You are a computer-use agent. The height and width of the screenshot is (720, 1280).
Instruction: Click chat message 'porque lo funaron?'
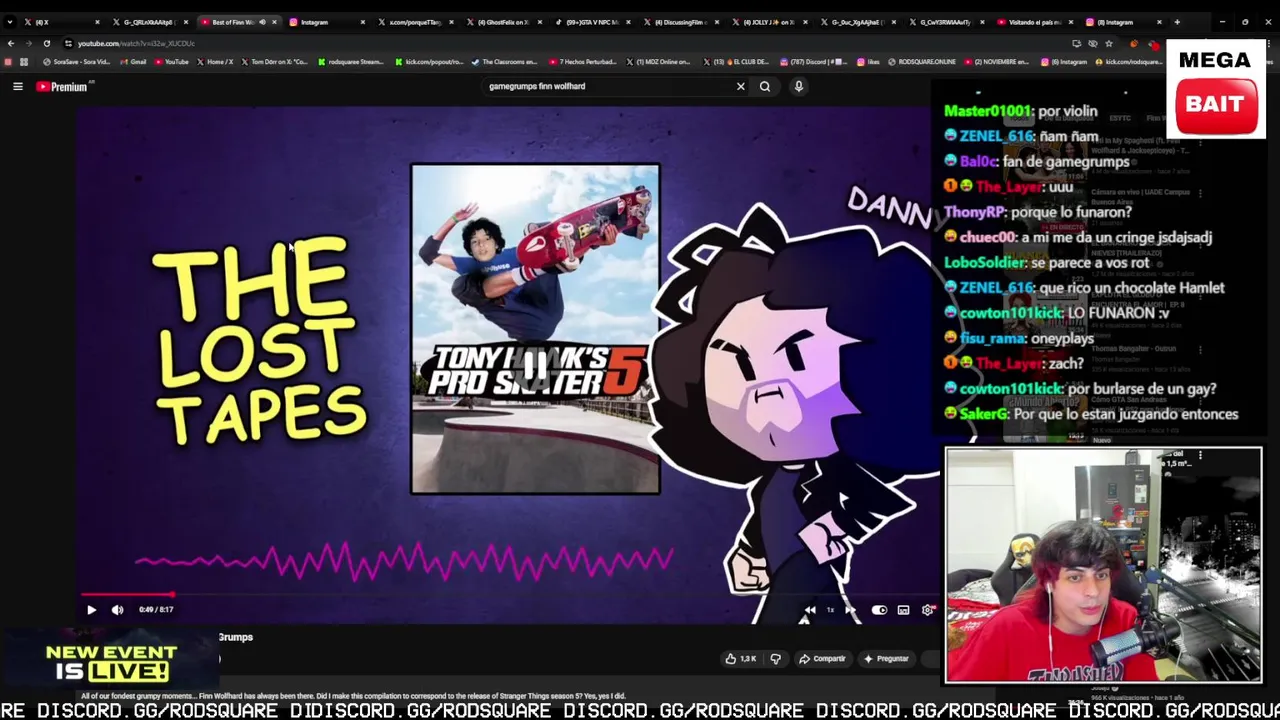coord(1071,212)
